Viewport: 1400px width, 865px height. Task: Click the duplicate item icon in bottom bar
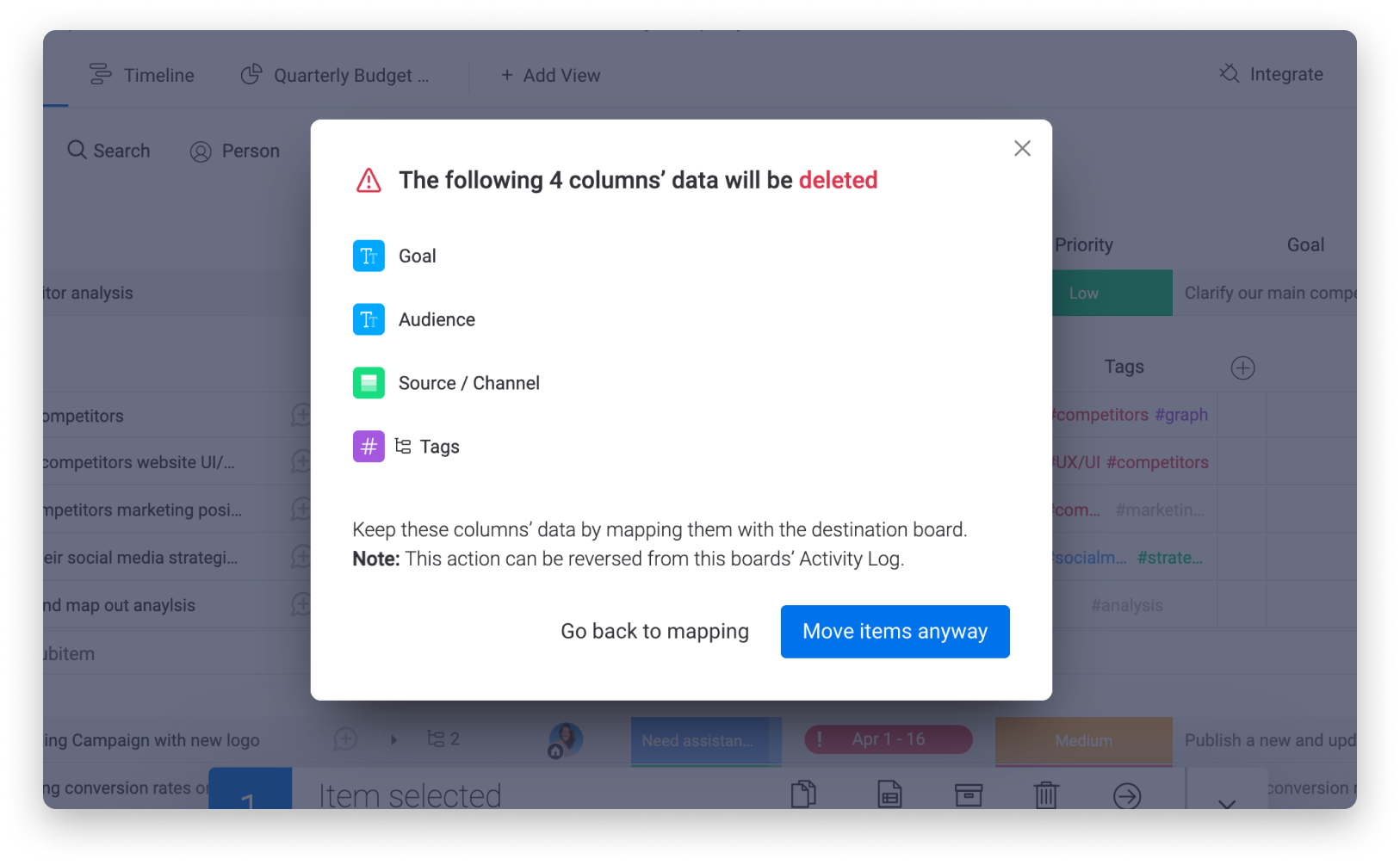tap(803, 794)
